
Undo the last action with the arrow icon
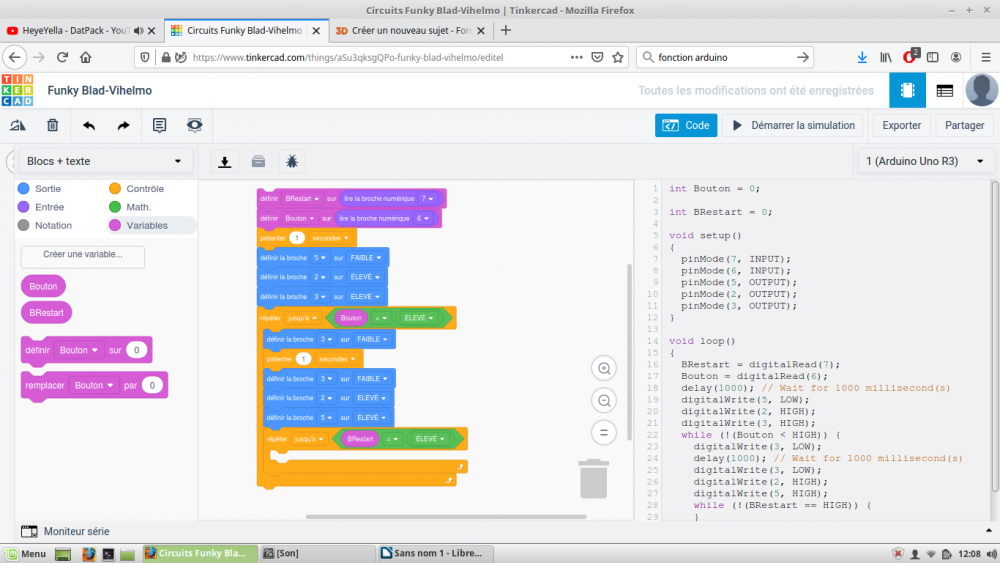[89, 125]
